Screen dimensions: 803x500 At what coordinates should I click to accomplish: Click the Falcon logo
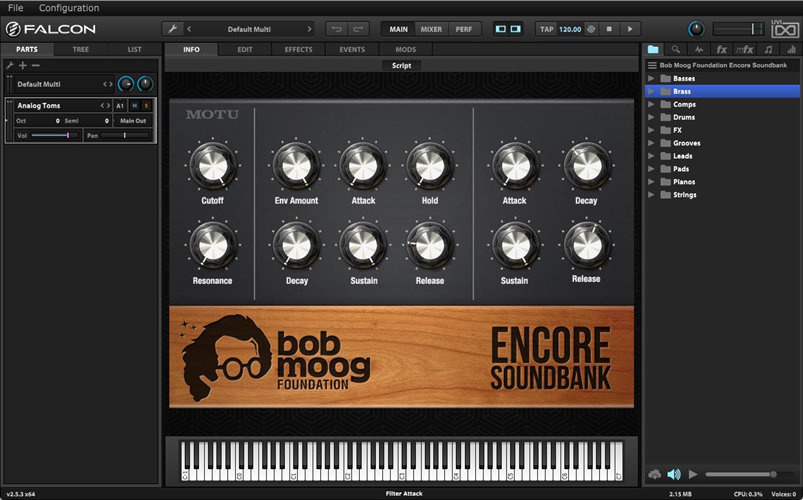(x=51, y=29)
